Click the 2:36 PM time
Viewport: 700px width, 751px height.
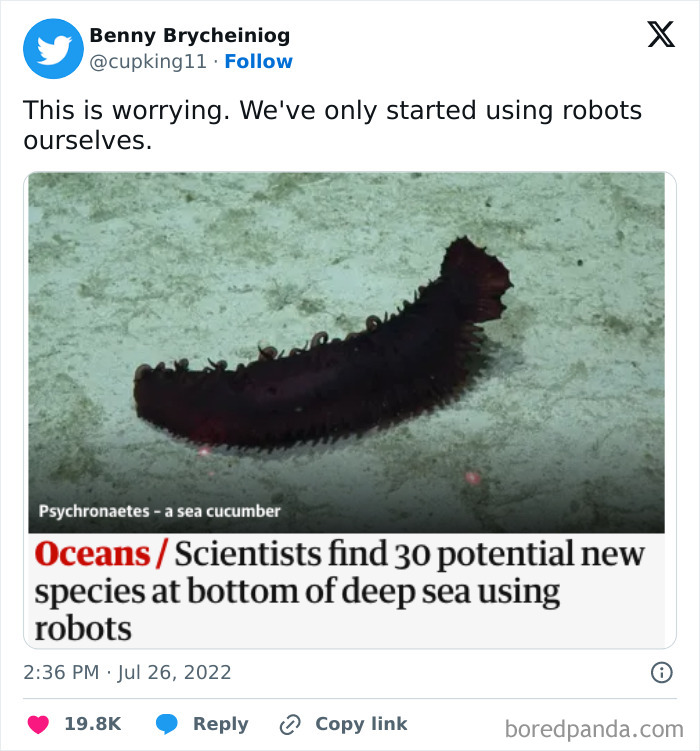pyautogui.click(x=61, y=672)
